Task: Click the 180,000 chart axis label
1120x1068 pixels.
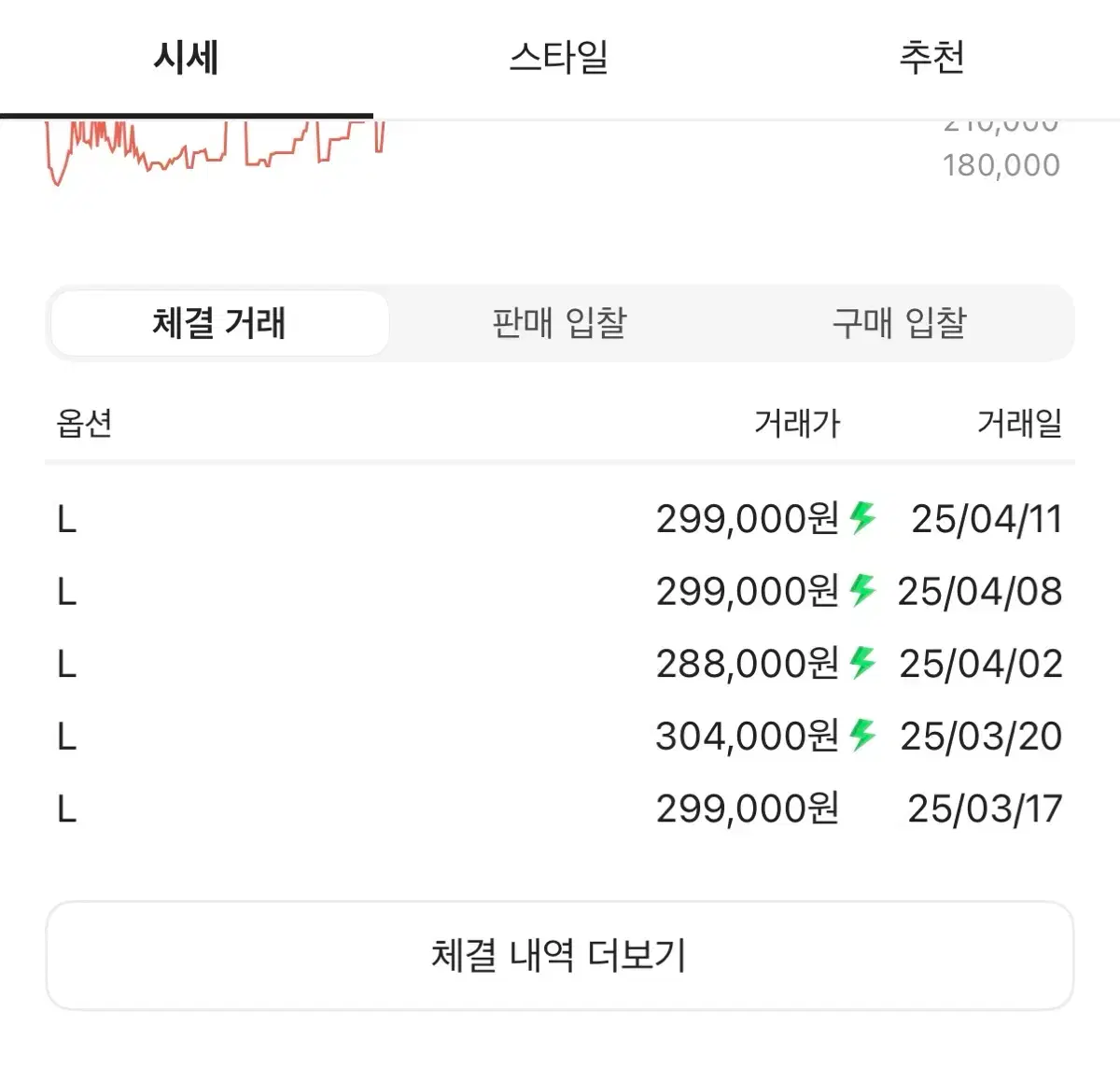Action: coord(1001,165)
